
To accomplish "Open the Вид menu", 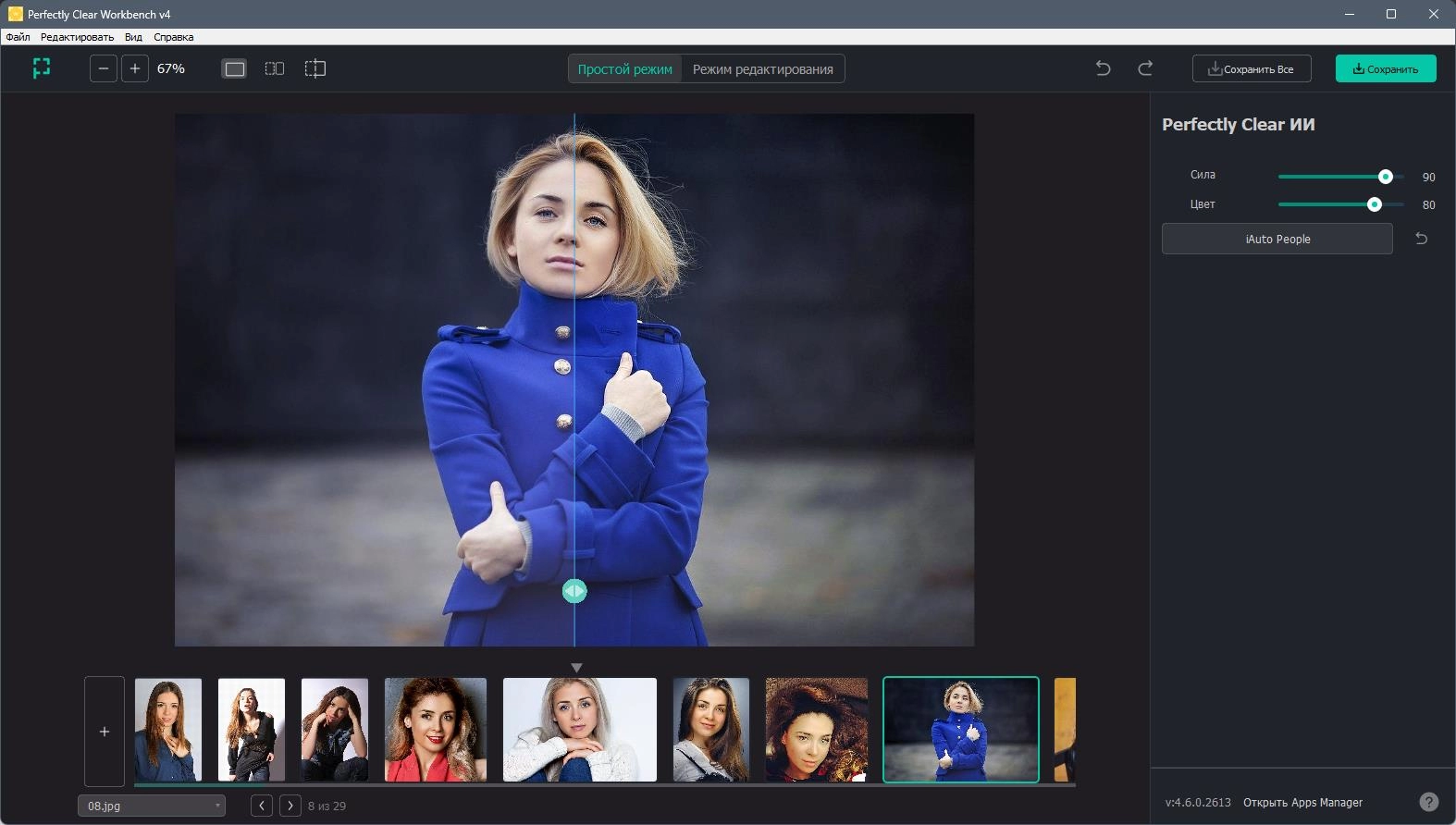I will 133,37.
